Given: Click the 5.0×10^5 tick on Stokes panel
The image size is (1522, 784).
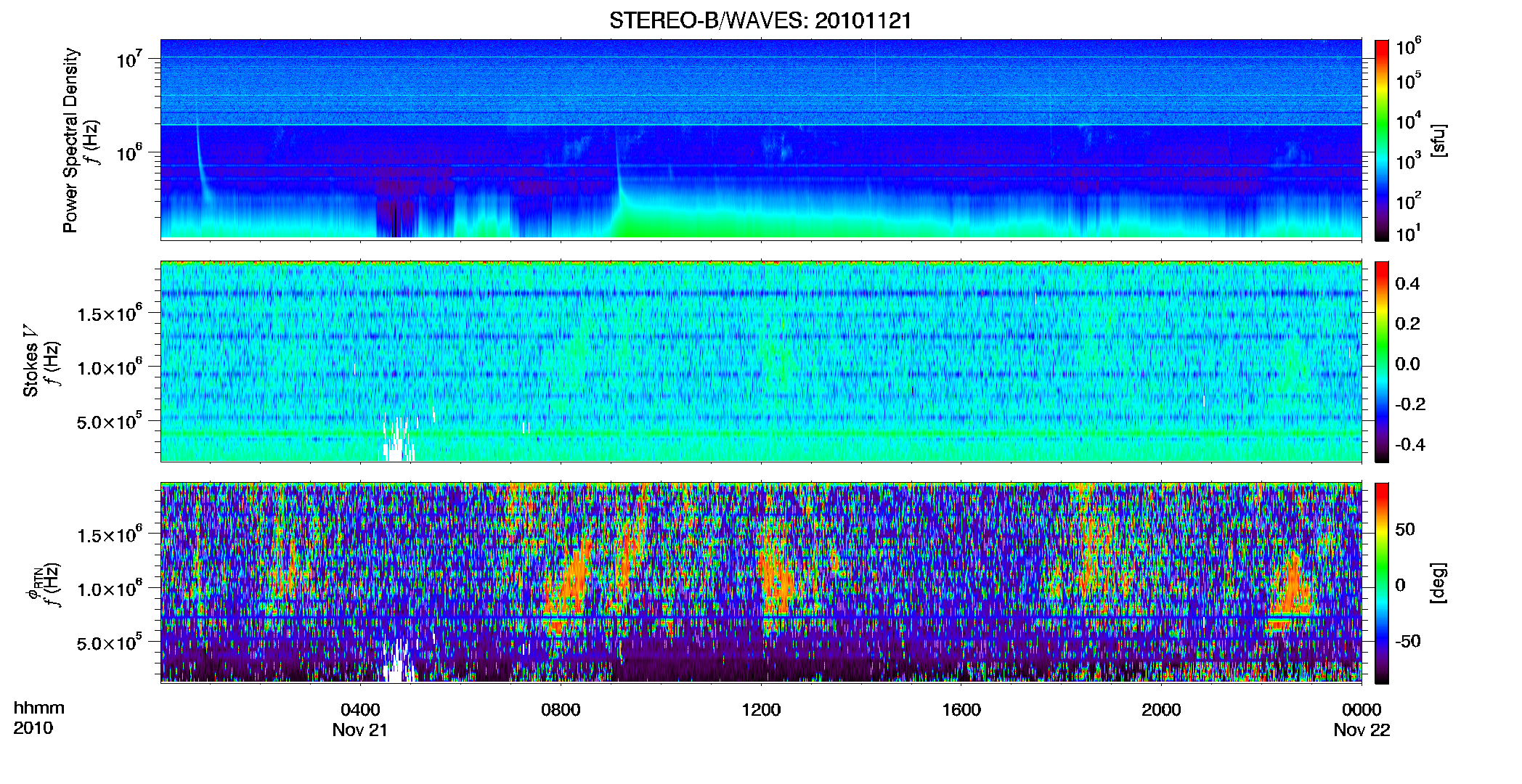Looking at the screenshot, I should (110, 420).
